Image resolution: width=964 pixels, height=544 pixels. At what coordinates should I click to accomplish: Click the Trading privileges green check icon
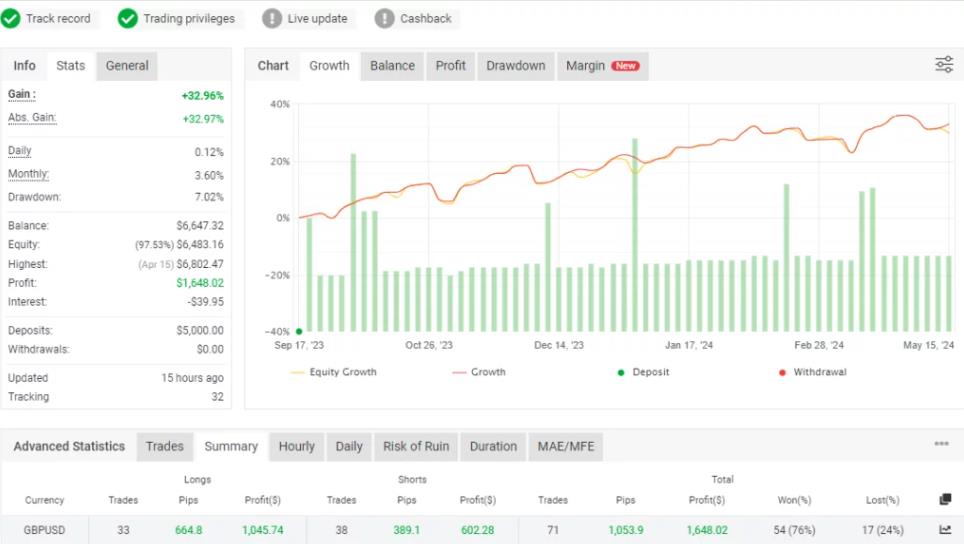128,18
